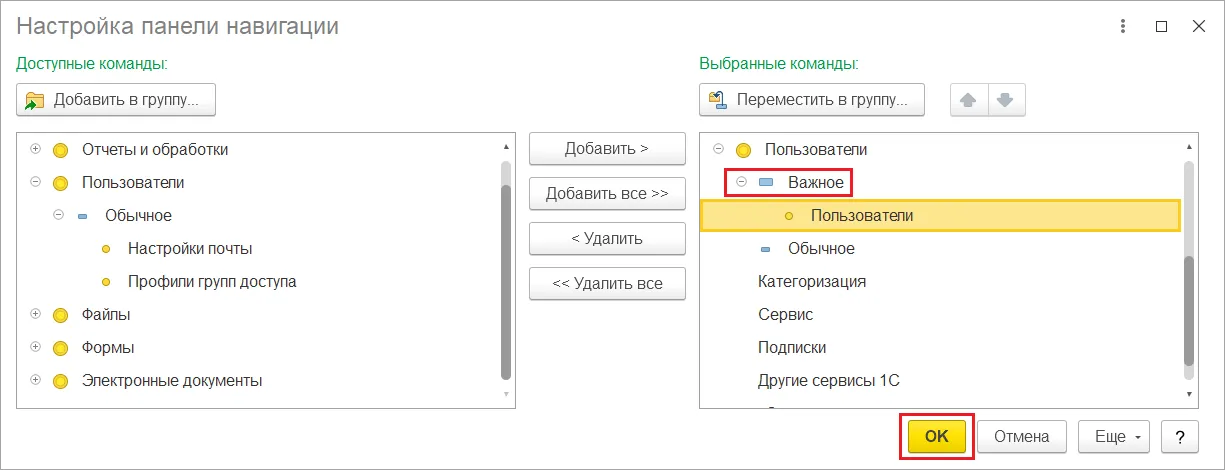Click the yellow icon beside Отчеты и обработки
Image resolution: width=1225 pixels, height=470 pixels.
pos(60,150)
